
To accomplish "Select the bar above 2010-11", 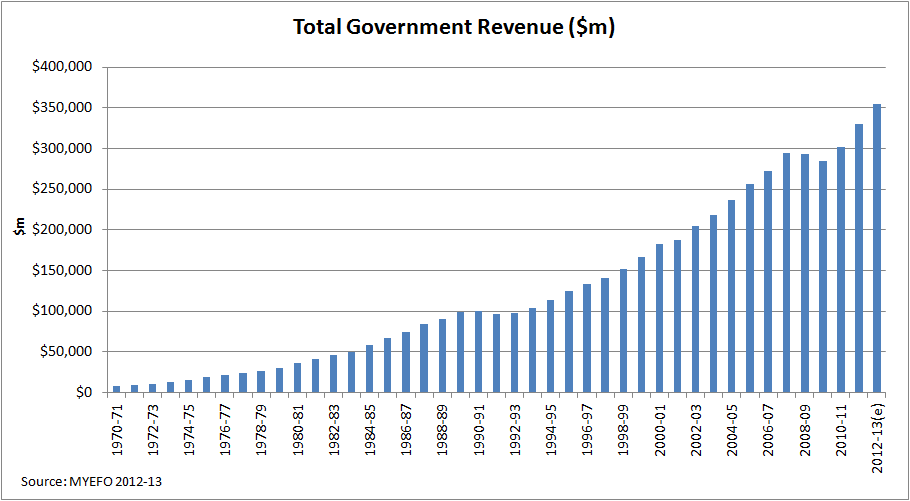I will pos(840,269).
